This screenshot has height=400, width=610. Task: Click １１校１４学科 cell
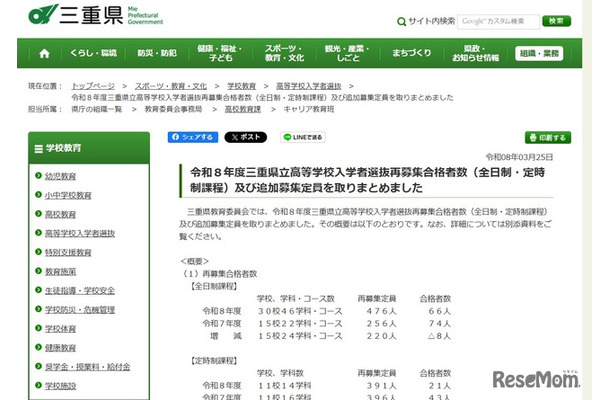point(284,386)
